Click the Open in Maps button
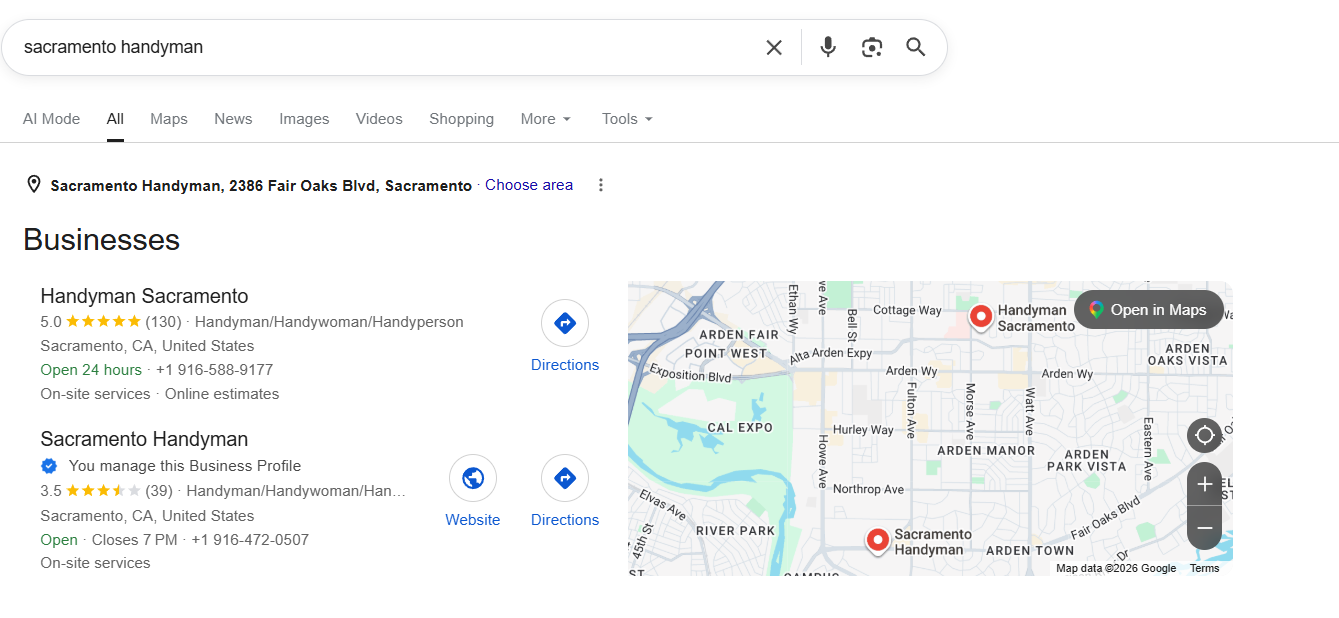The height and width of the screenshot is (618, 1339). click(1149, 310)
